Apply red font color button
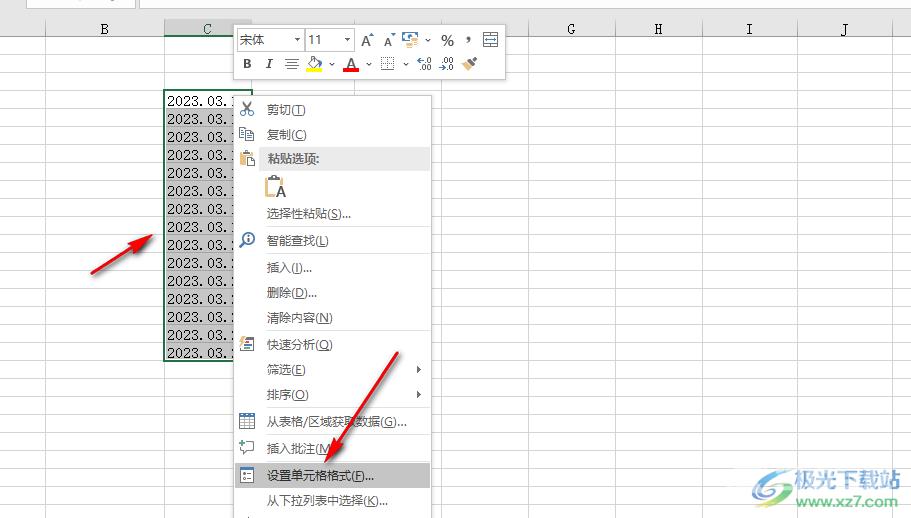Viewport: 911px width, 518px height. 351,64
